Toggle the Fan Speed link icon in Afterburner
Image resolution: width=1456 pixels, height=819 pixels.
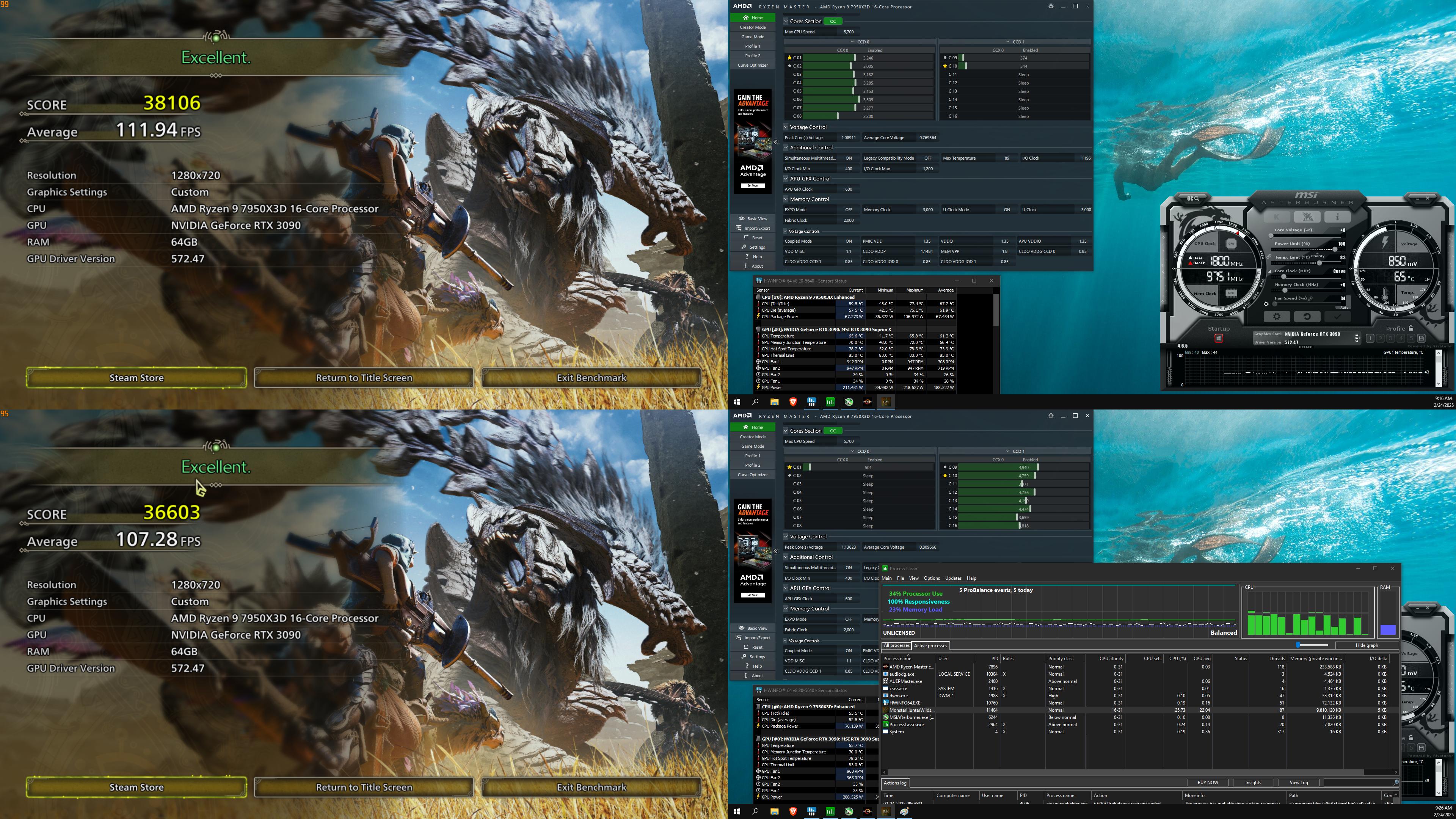point(1310,298)
